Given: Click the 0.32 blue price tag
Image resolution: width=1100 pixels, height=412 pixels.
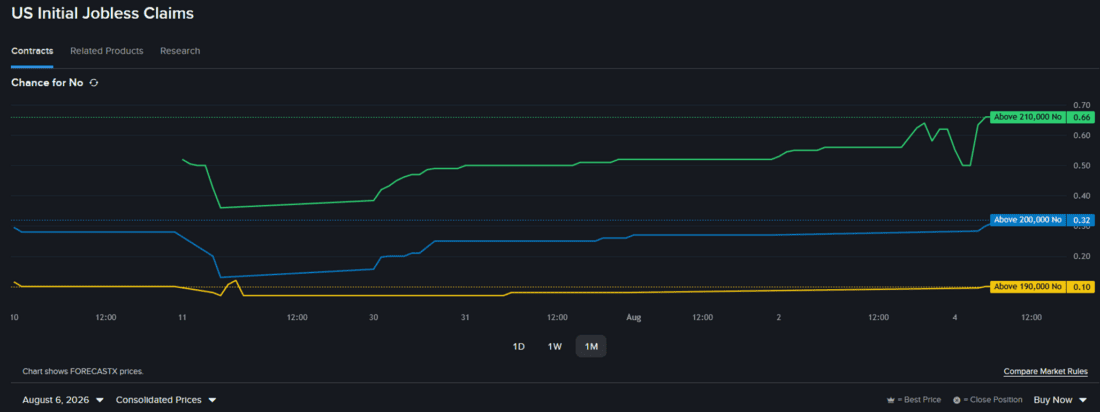Looking at the screenshot, I should coord(1081,220).
